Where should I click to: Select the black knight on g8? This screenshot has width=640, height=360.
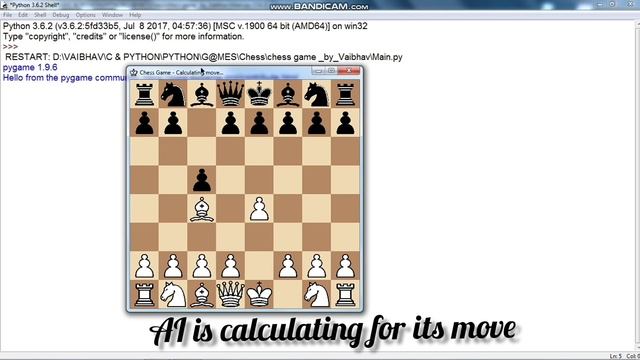pyautogui.click(x=317, y=94)
